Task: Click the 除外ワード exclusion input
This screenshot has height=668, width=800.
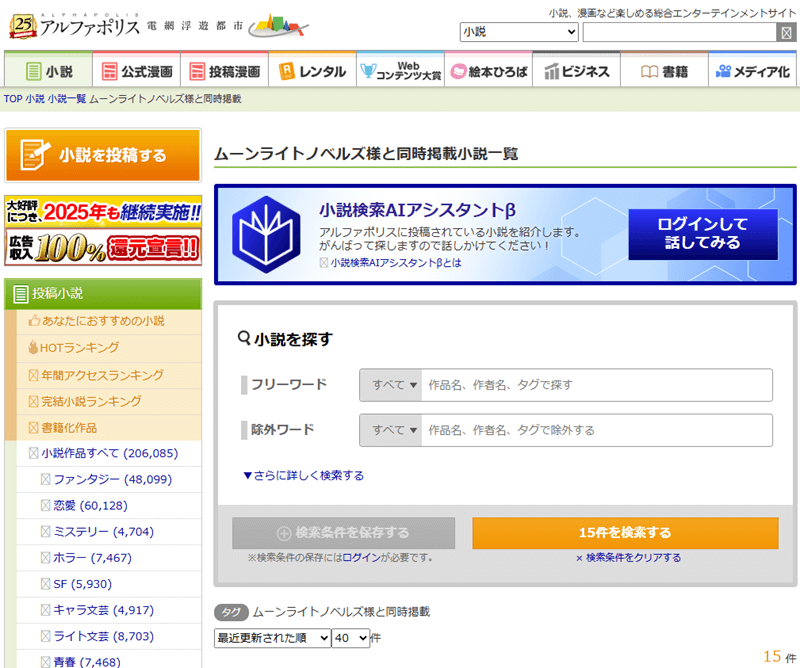Action: (x=597, y=430)
